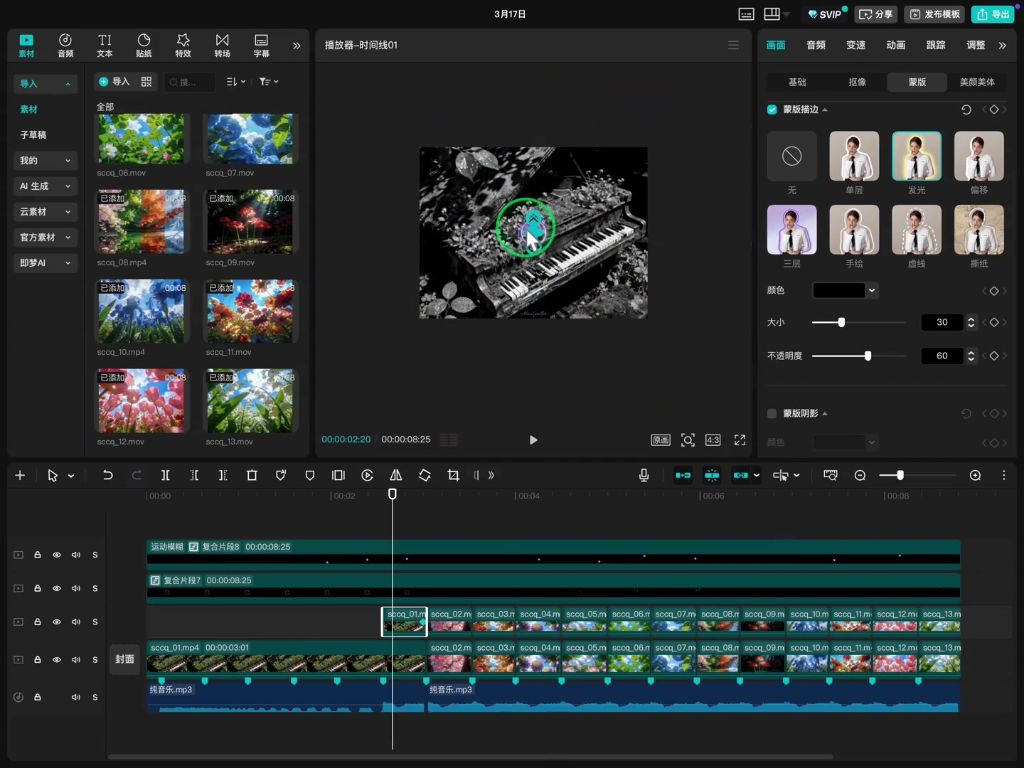Screen dimensions: 1024x768
Task: Click the marker shield icon in timeline toolbar
Action: [310, 475]
